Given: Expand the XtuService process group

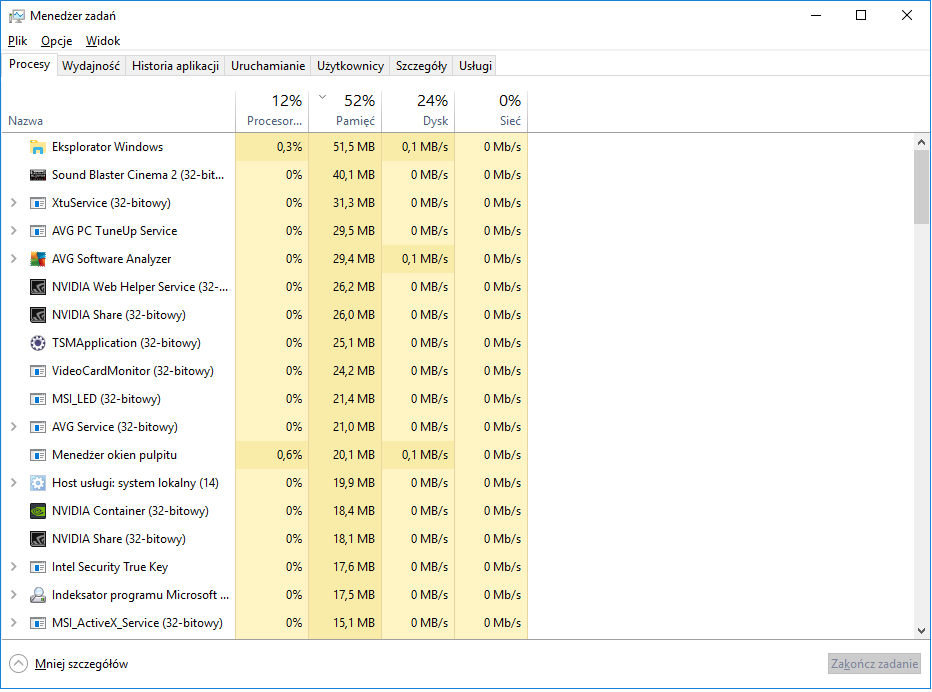Looking at the screenshot, I should tap(14, 203).
